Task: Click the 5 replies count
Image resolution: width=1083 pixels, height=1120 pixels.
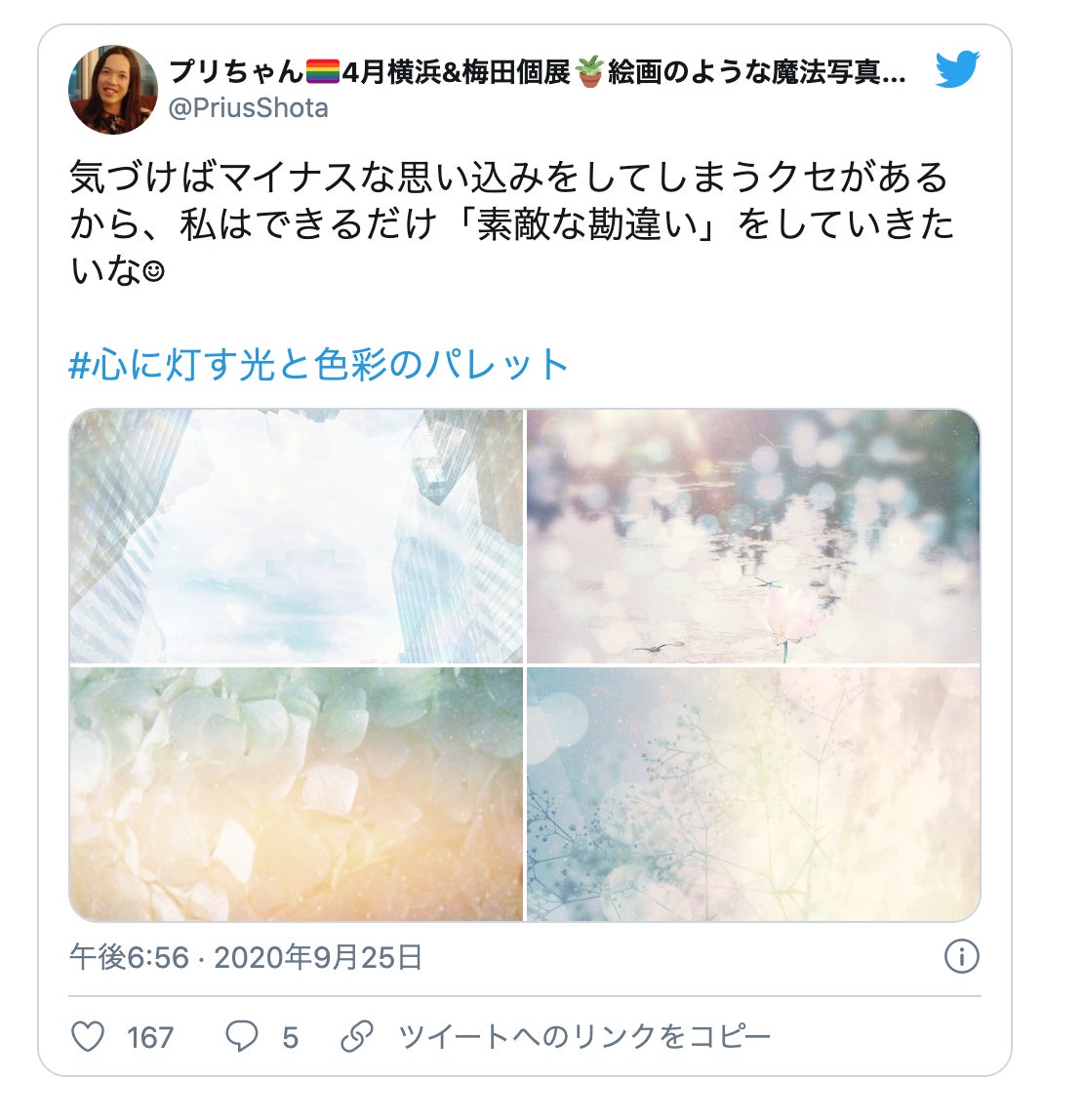Action: [290, 1037]
